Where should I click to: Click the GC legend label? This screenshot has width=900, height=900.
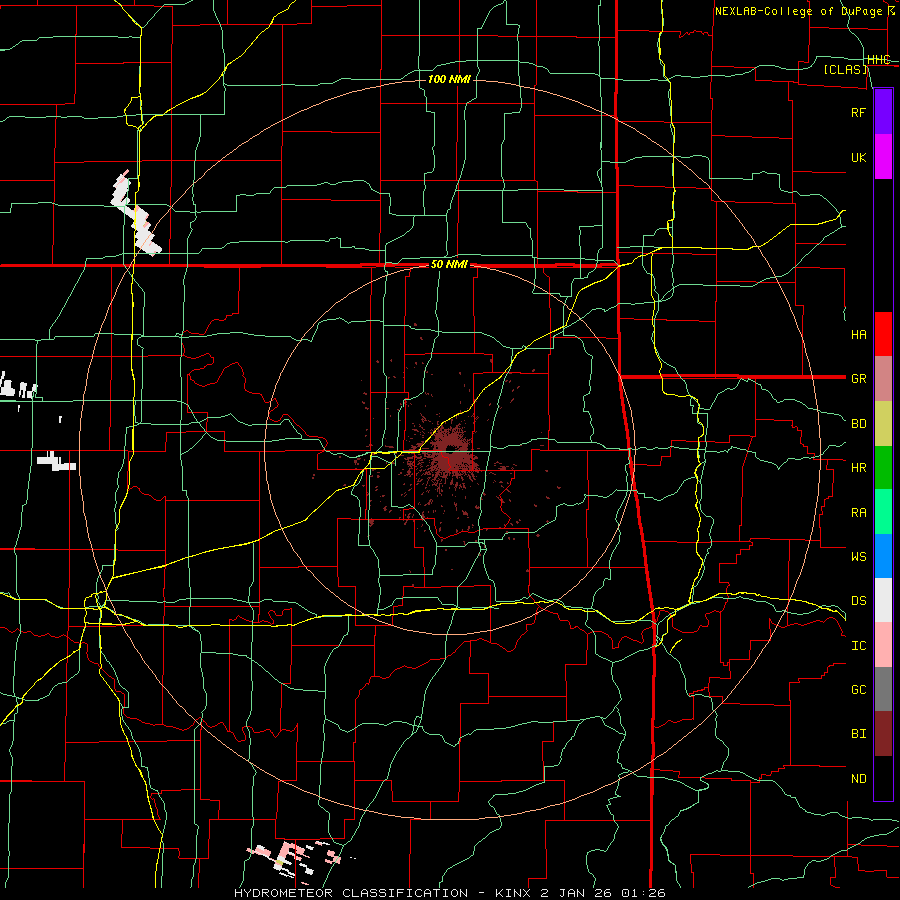point(858,690)
